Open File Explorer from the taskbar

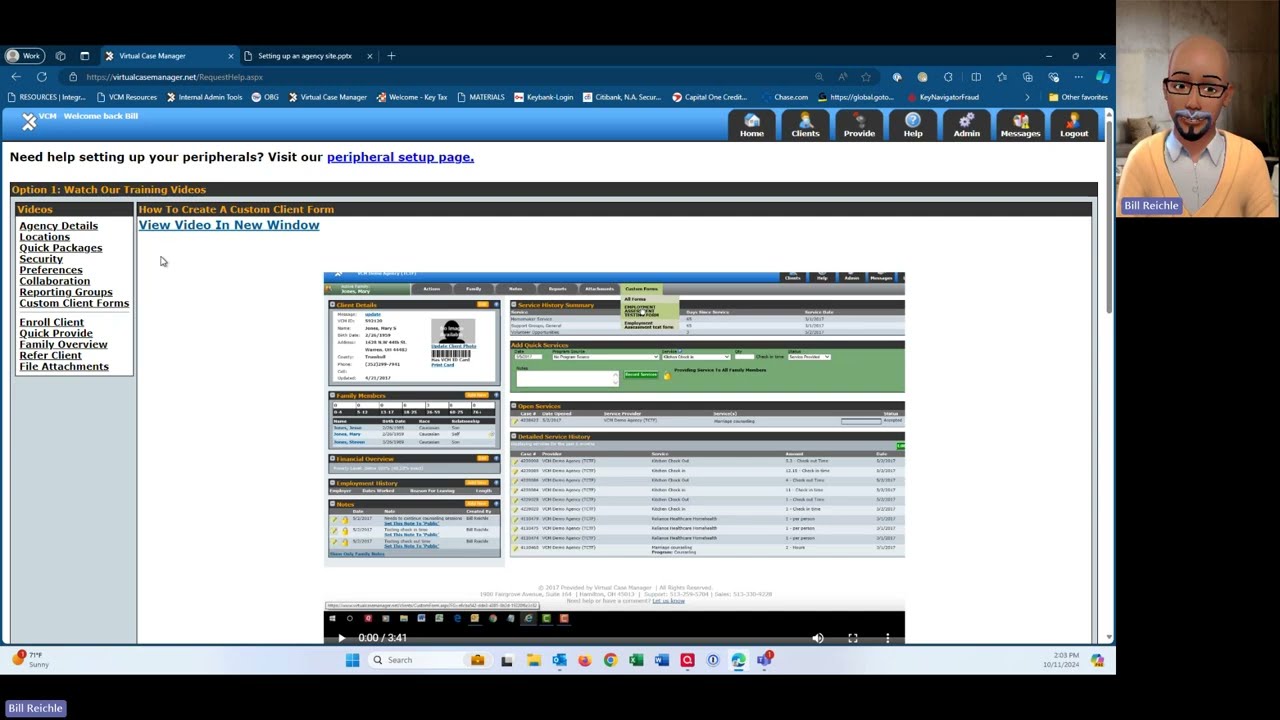[533, 660]
